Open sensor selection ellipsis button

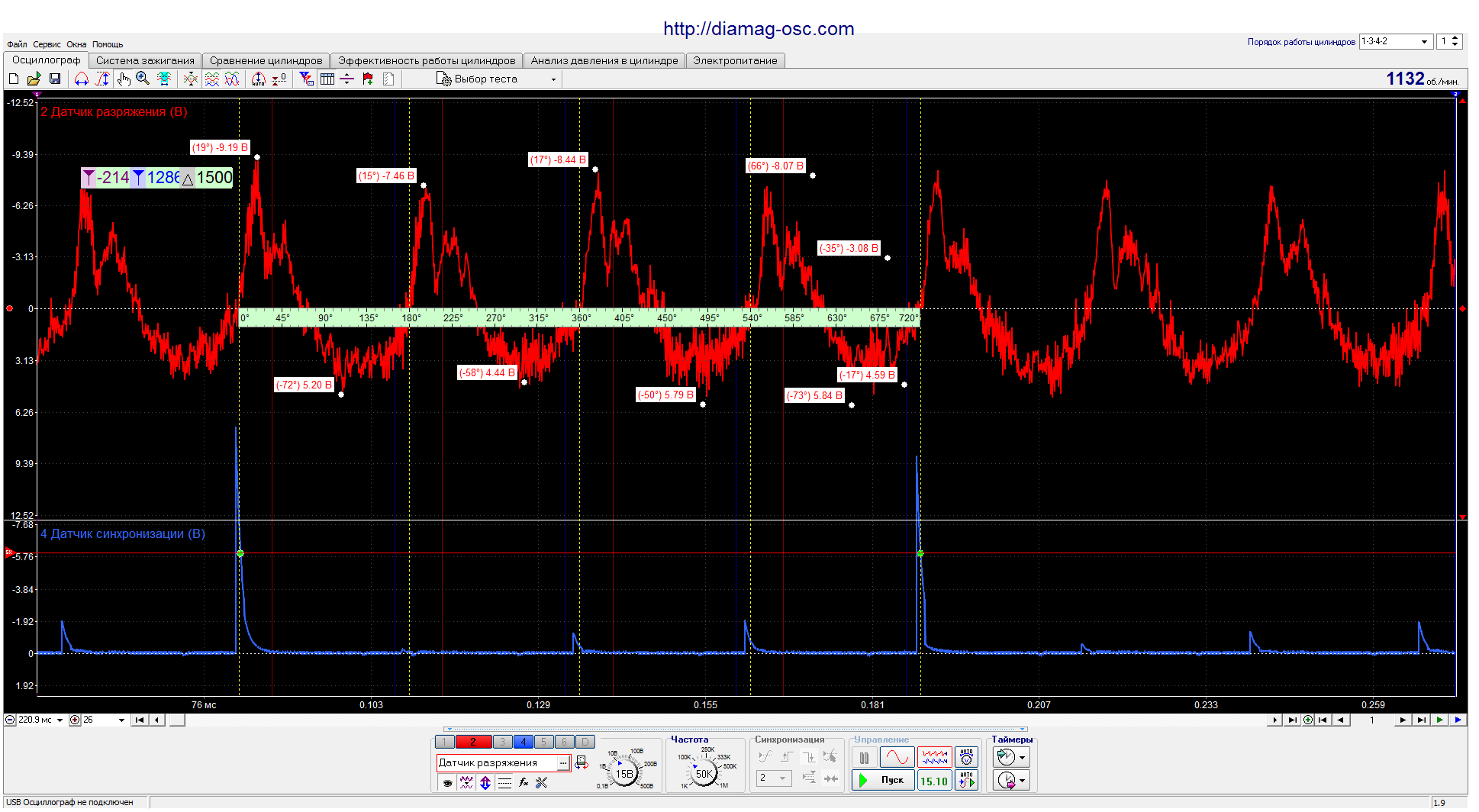coord(563,763)
